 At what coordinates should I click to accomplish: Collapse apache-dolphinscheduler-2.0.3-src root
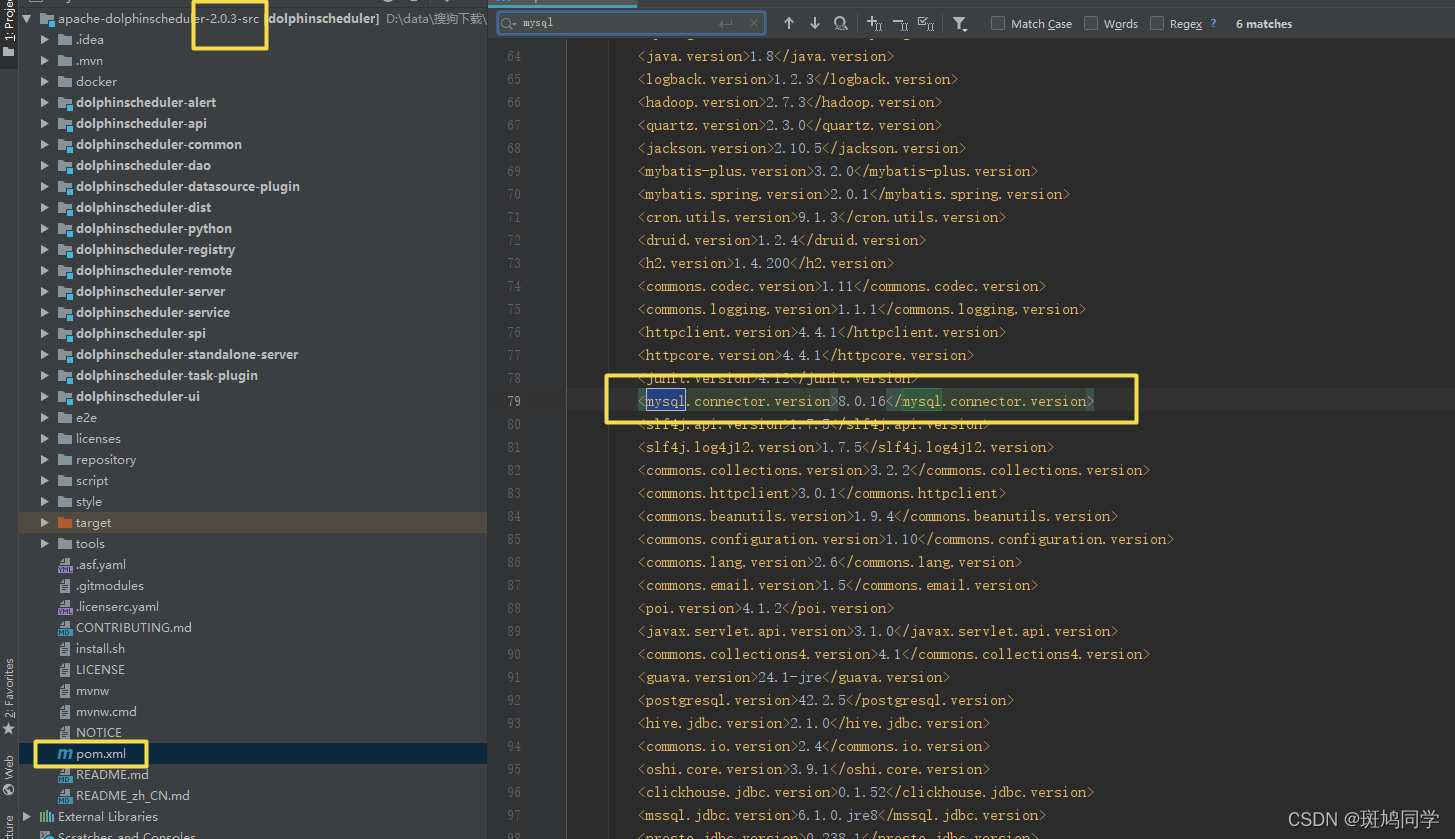(x=27, y=19)
